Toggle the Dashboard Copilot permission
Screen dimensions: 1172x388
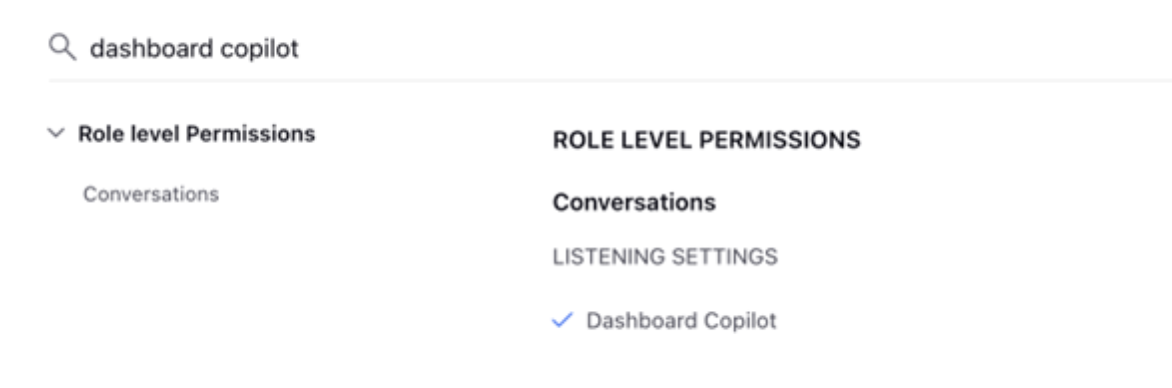pyautogui.click(x=562, y=321)
